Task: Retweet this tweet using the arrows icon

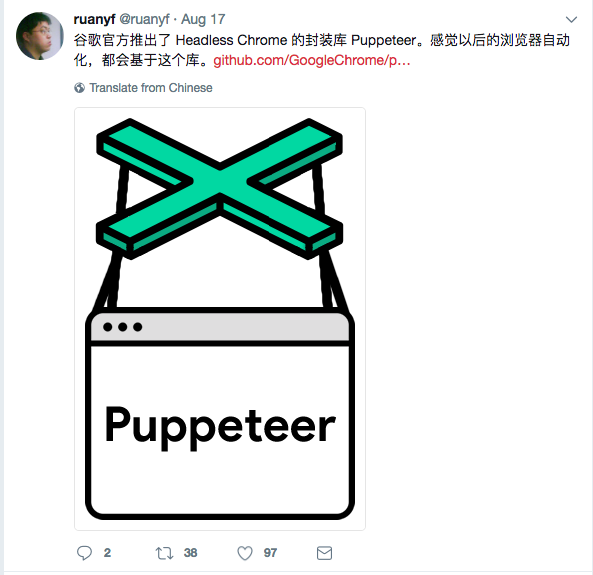Action: pyautogui.click(x=164, y=553)
